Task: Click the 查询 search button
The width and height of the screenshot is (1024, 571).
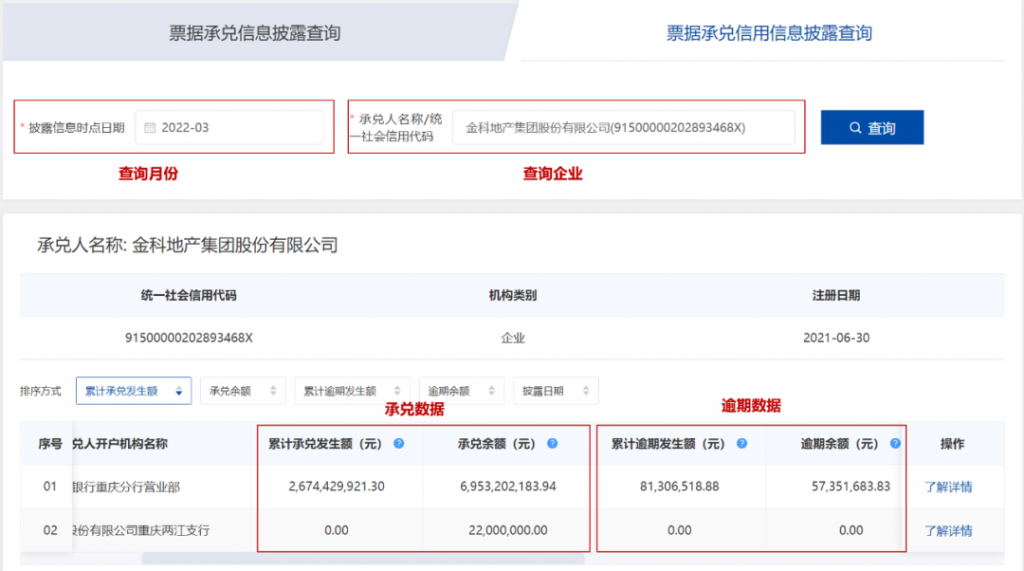Action: pos(872,127)
